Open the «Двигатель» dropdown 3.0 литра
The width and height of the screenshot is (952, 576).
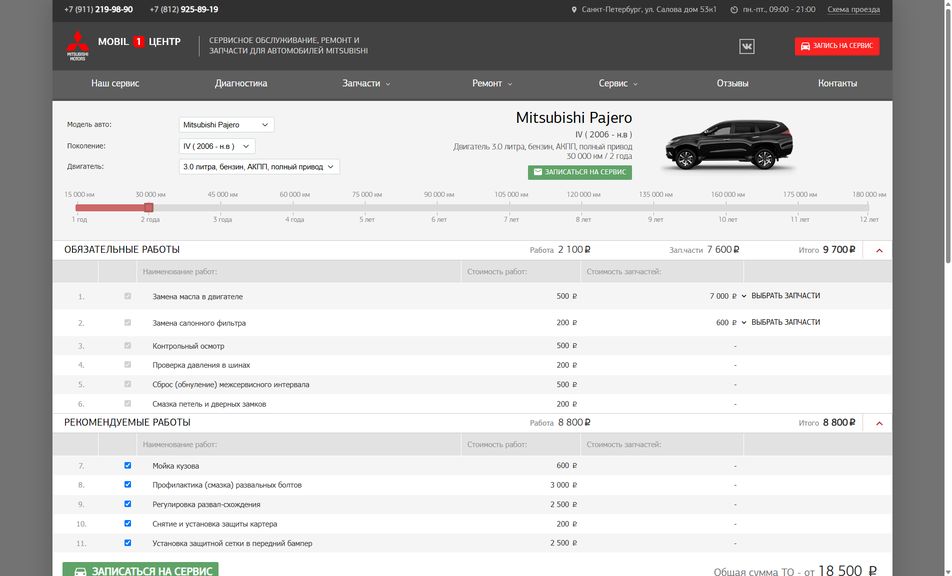259,167
